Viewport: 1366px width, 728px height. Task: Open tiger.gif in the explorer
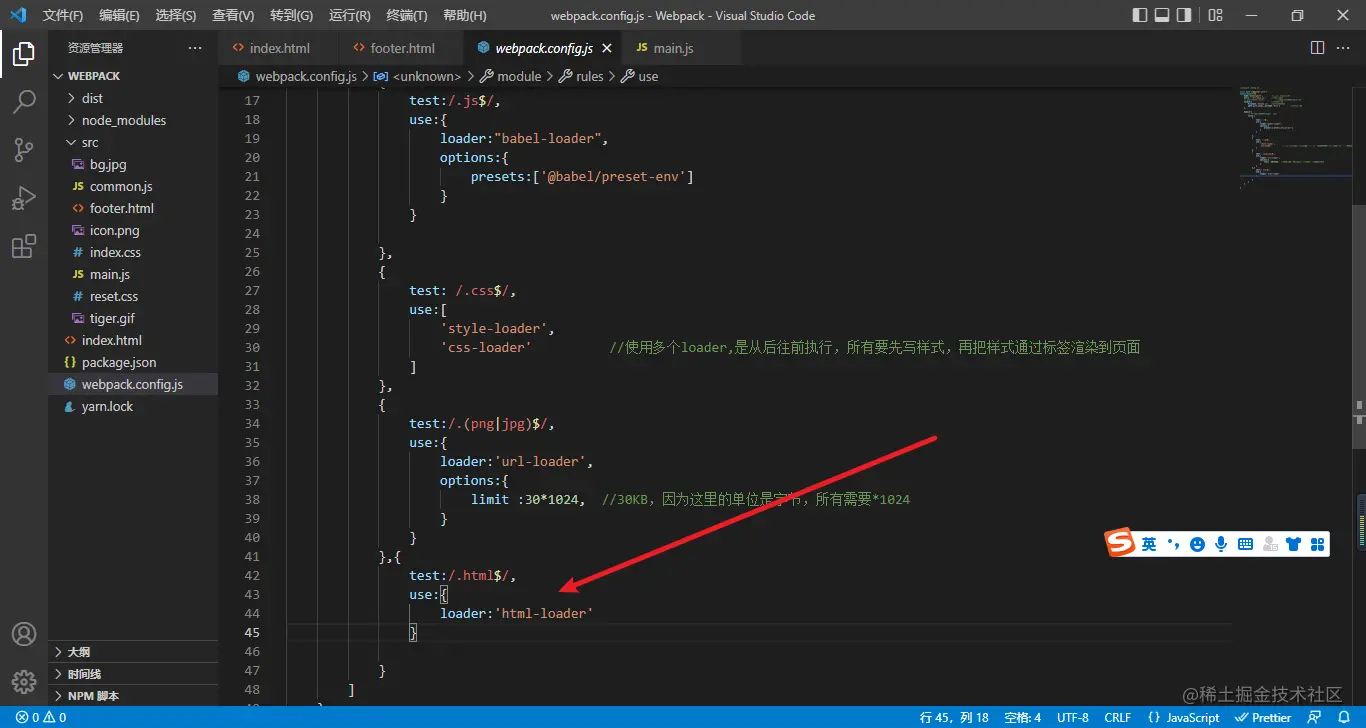pyautogui.click(x=133, y=318)
